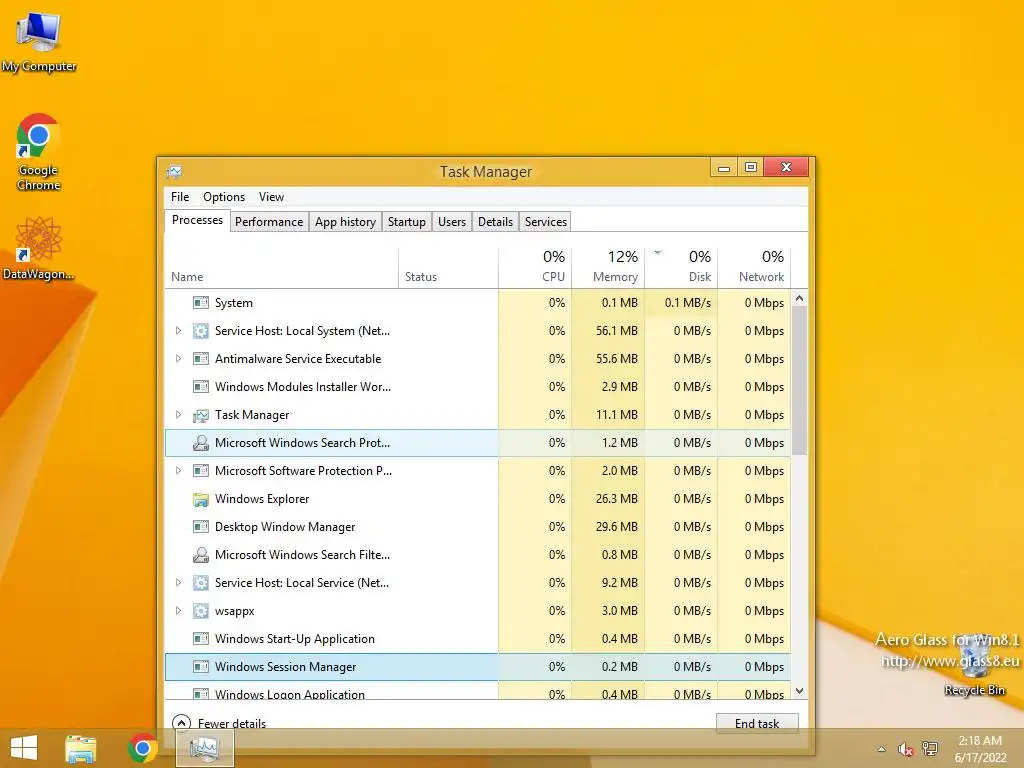Switch to the Users tab

452,221
